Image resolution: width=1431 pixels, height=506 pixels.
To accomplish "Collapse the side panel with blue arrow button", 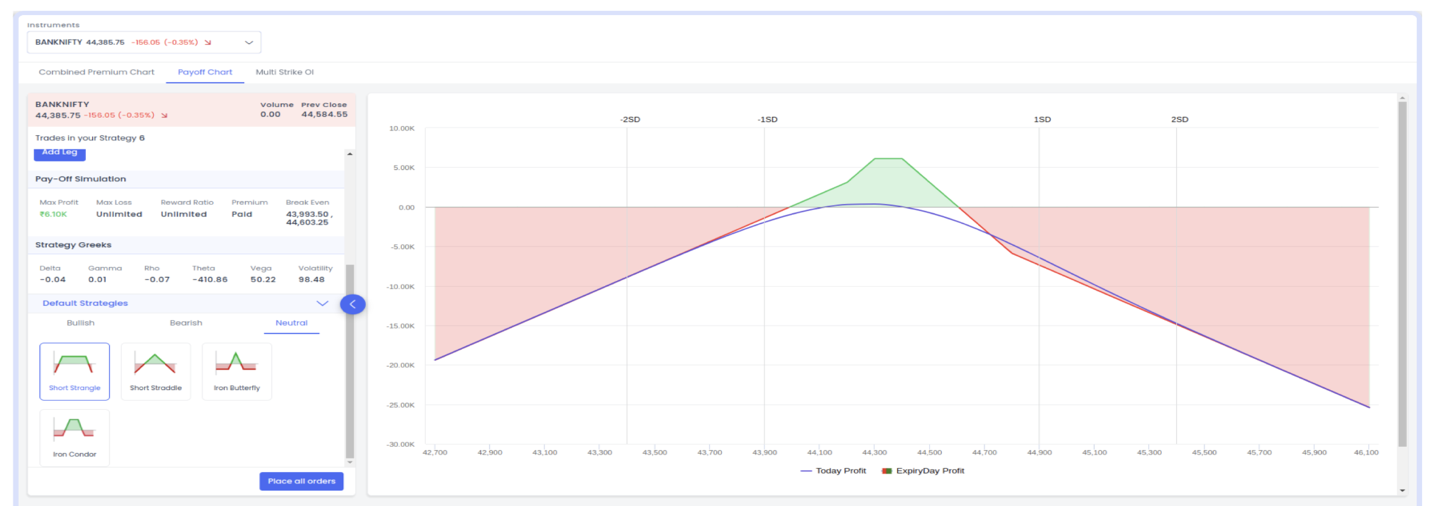I will tap(353, 304).
